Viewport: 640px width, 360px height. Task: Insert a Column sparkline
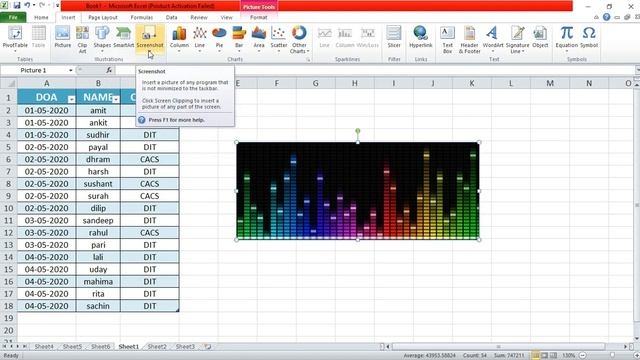pyautogui.click(x=345, y=38)
